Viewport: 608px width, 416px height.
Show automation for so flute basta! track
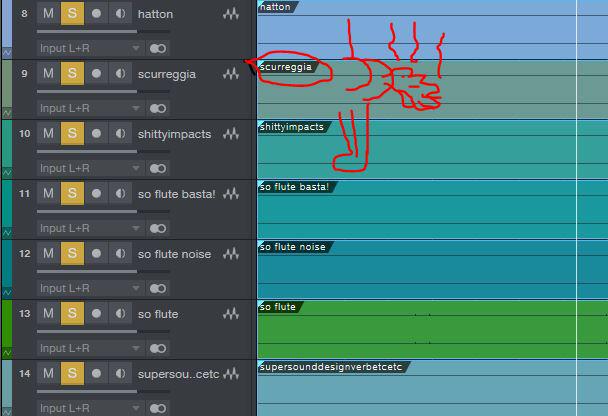coord(7,233)
